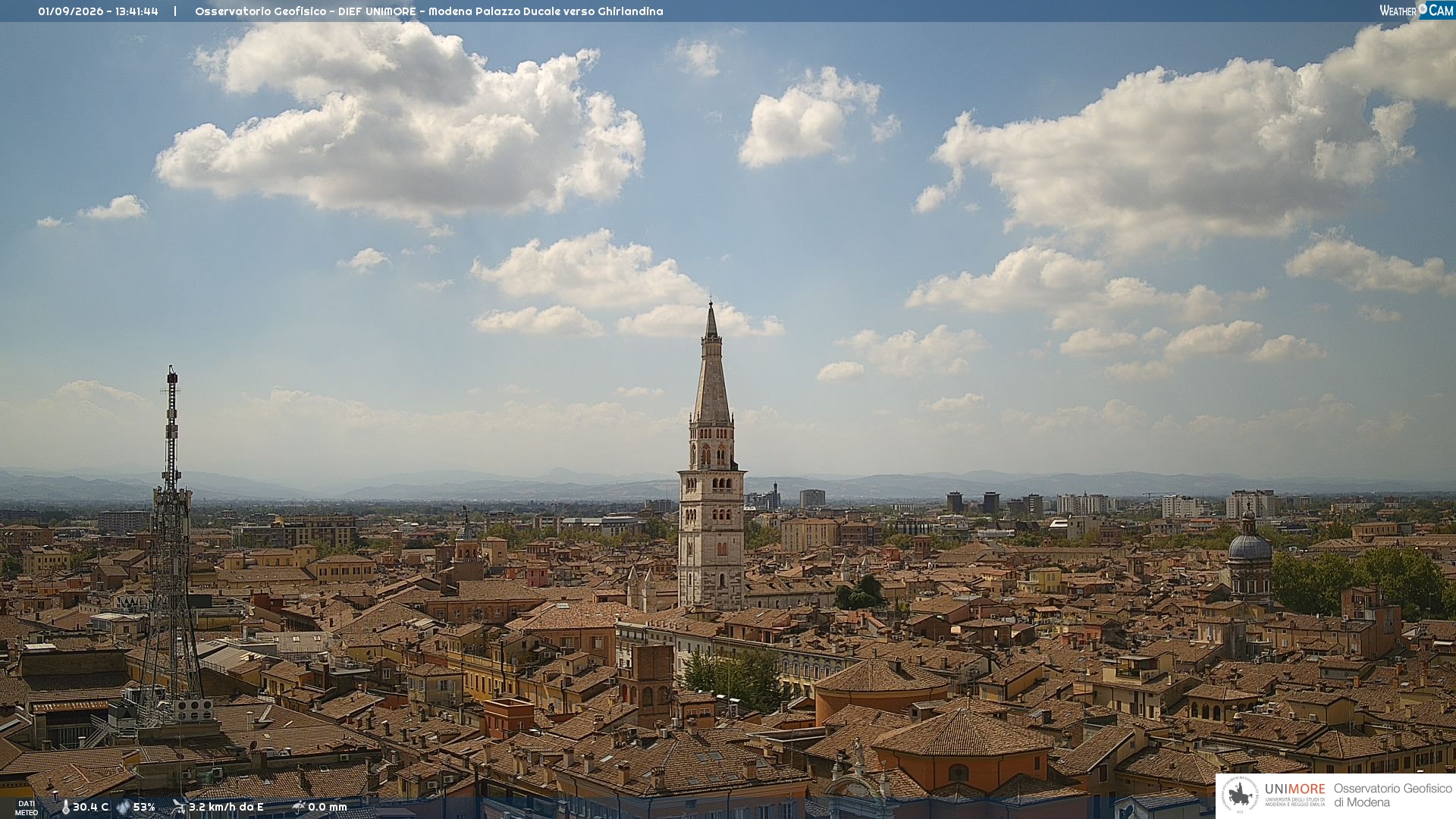
Task: Click the rain umbrella precipitation icon
Action: coord(298,807)
